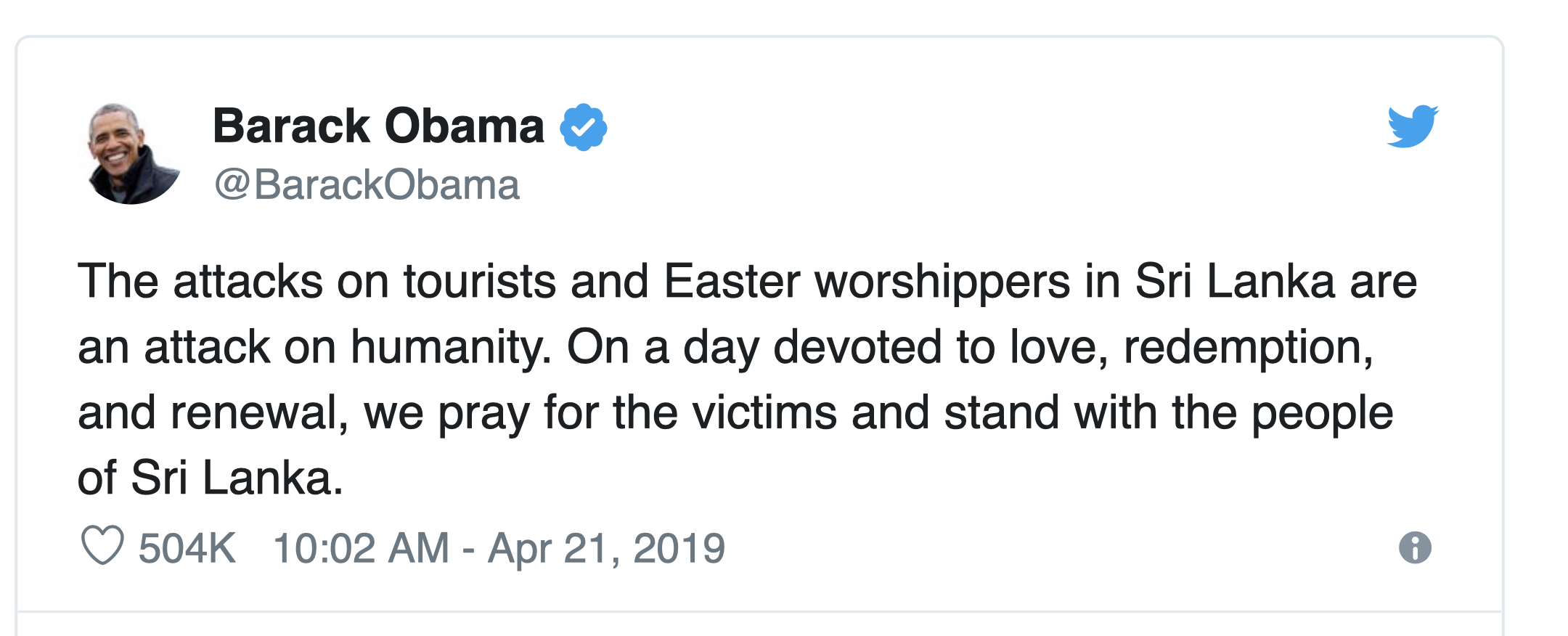Like the tweet with the heart icon
1568x636 pixels.
102,547
